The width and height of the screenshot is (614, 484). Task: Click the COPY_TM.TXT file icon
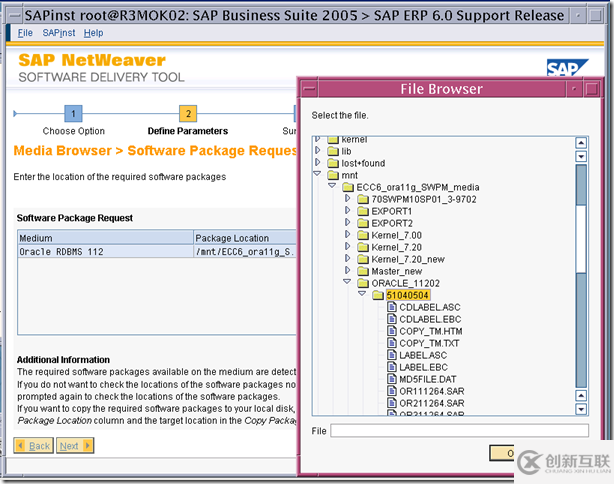[x=392, y=343]
